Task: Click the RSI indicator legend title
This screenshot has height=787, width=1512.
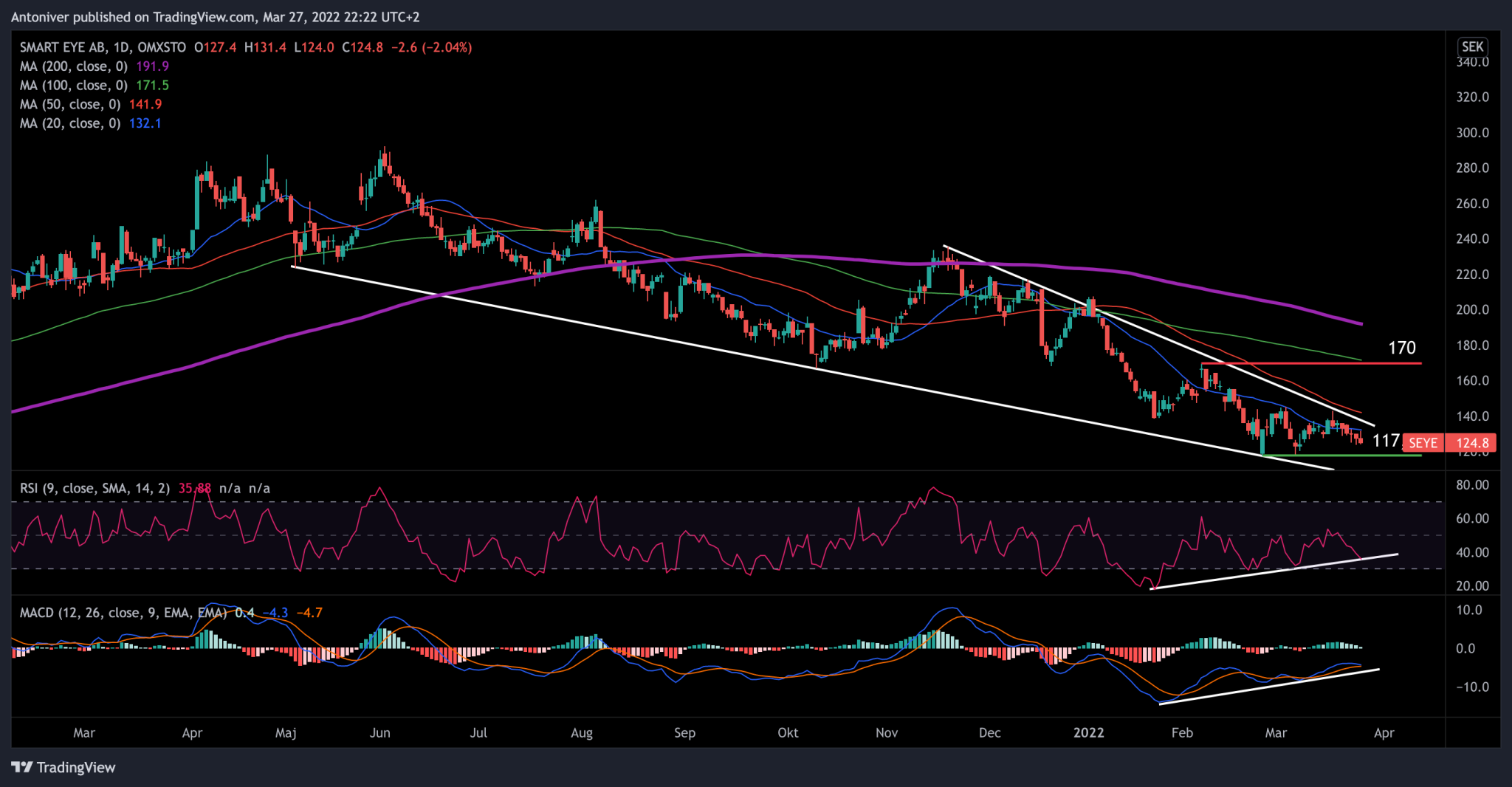Action: [94, 489]
